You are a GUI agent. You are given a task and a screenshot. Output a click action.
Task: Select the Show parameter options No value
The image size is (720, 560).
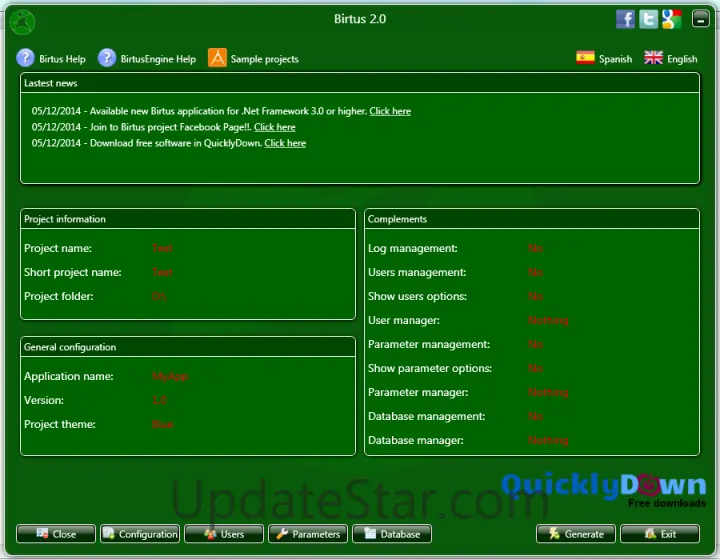tap(535, 368)
